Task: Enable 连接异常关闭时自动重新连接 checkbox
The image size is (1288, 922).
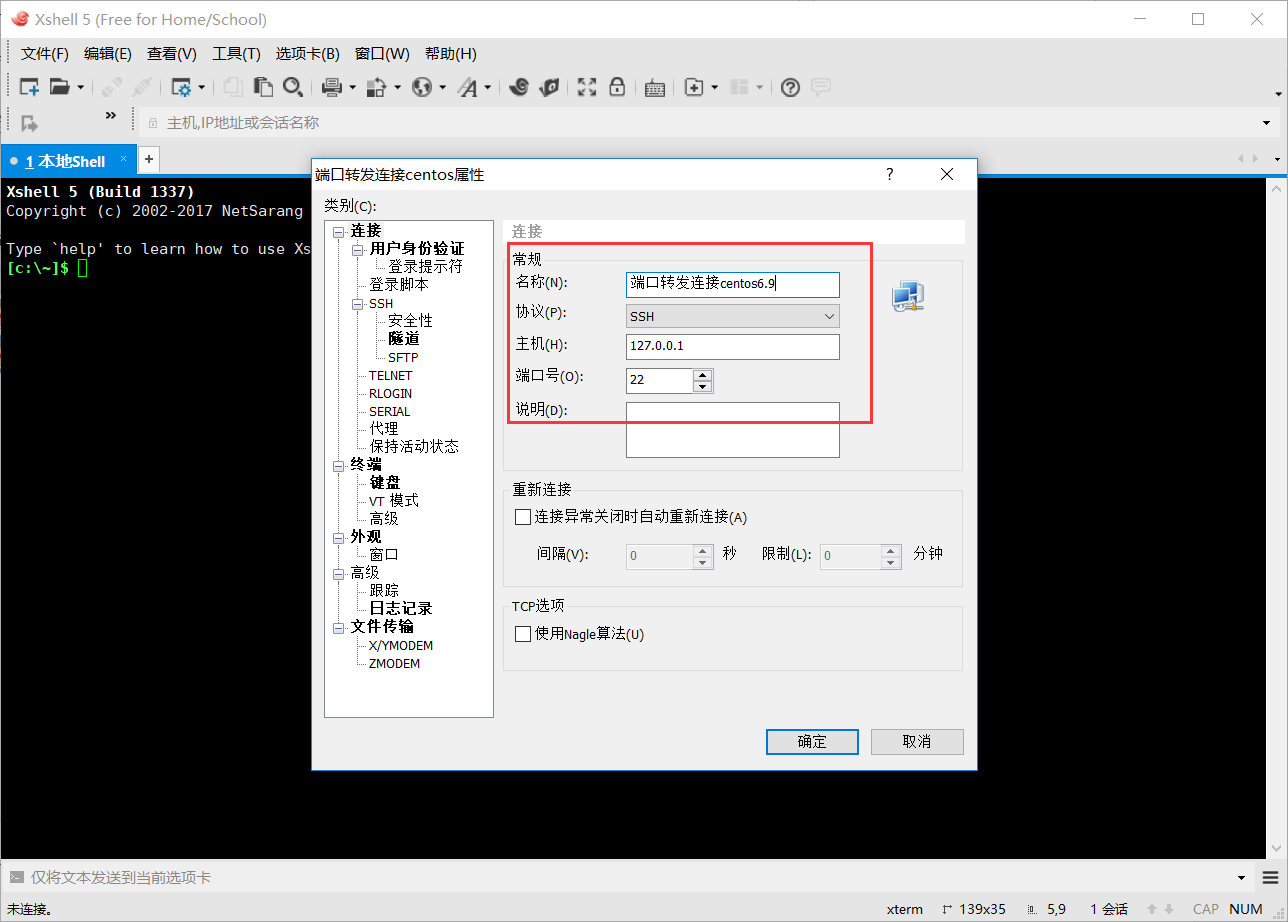Action: click(x=523, y=516)
